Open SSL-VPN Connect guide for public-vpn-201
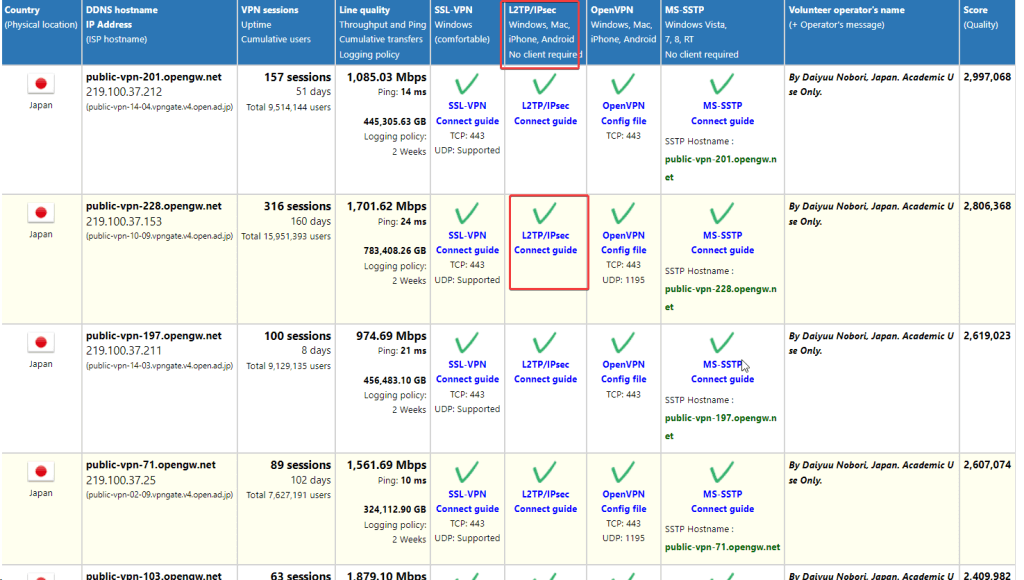Viewport: 1024px width, 580px height. coord(467,121)
